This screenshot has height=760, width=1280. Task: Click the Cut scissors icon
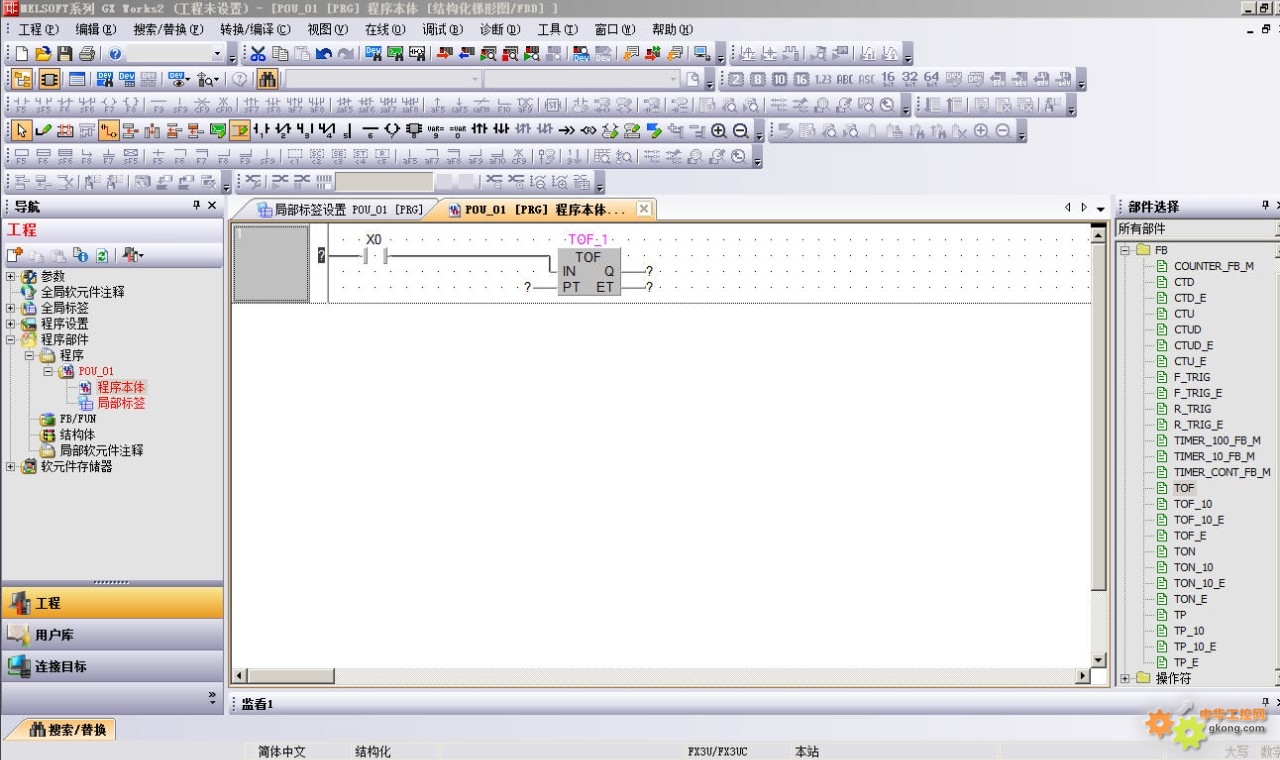(x=258, y=54)
